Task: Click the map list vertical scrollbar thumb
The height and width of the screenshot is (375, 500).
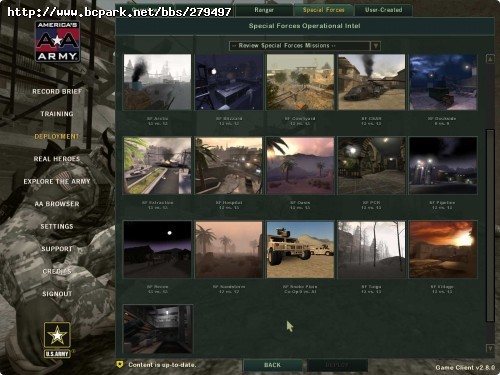Action: (490, 226)
